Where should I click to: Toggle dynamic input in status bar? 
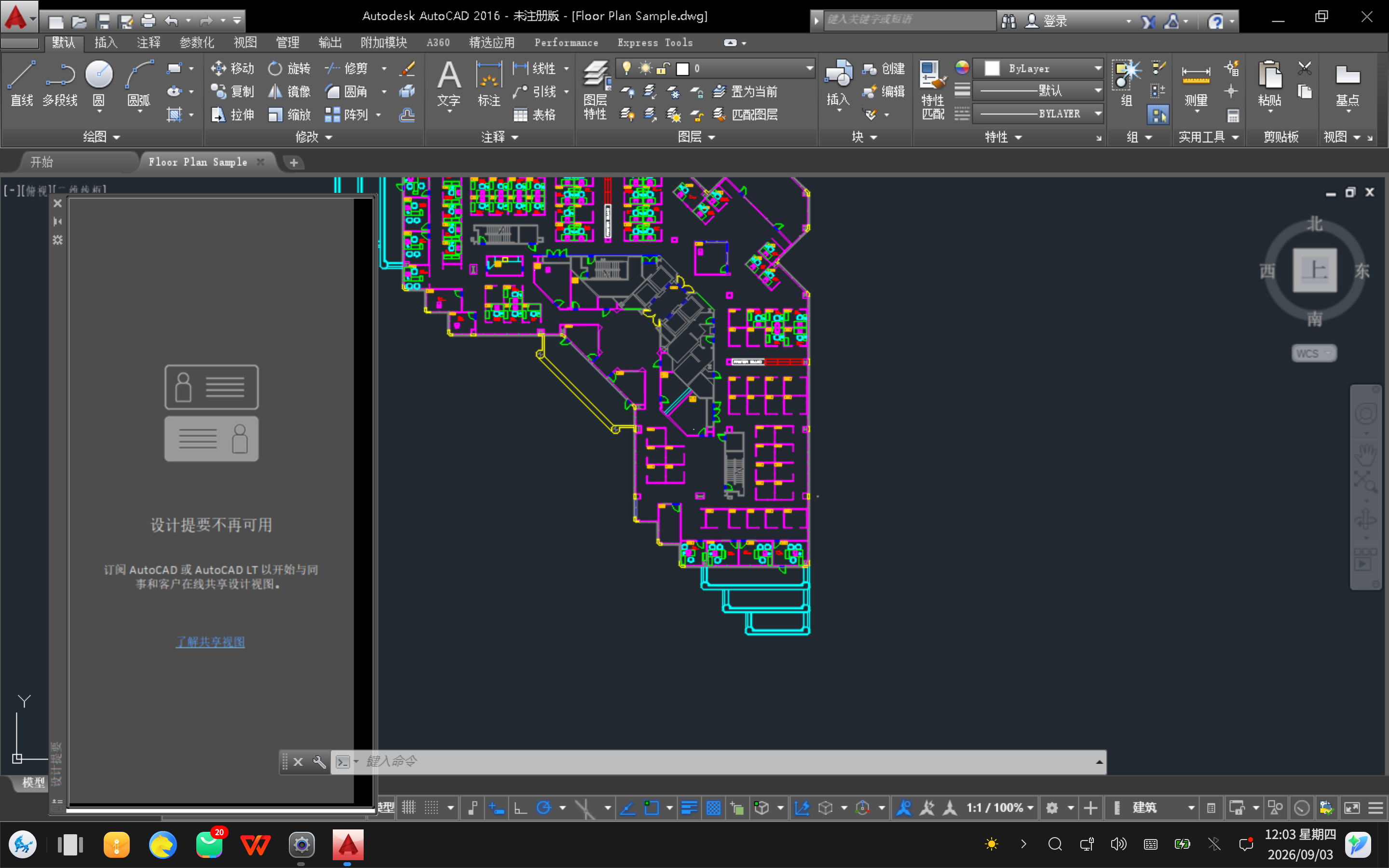point(496,808)
